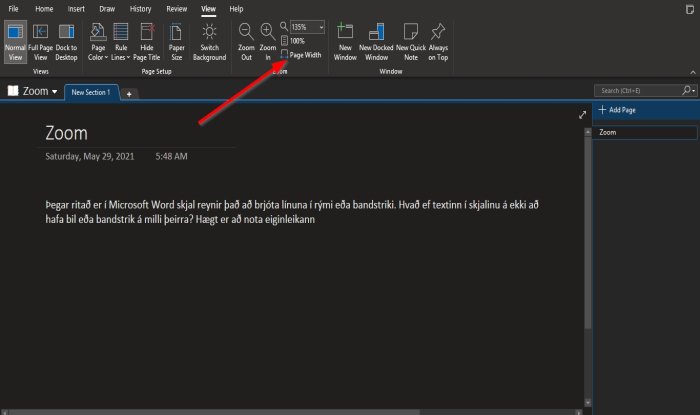This screenshot has height=415, width=700.
Task: Add a new section with plus tab
Action: (x=129, y=94)
